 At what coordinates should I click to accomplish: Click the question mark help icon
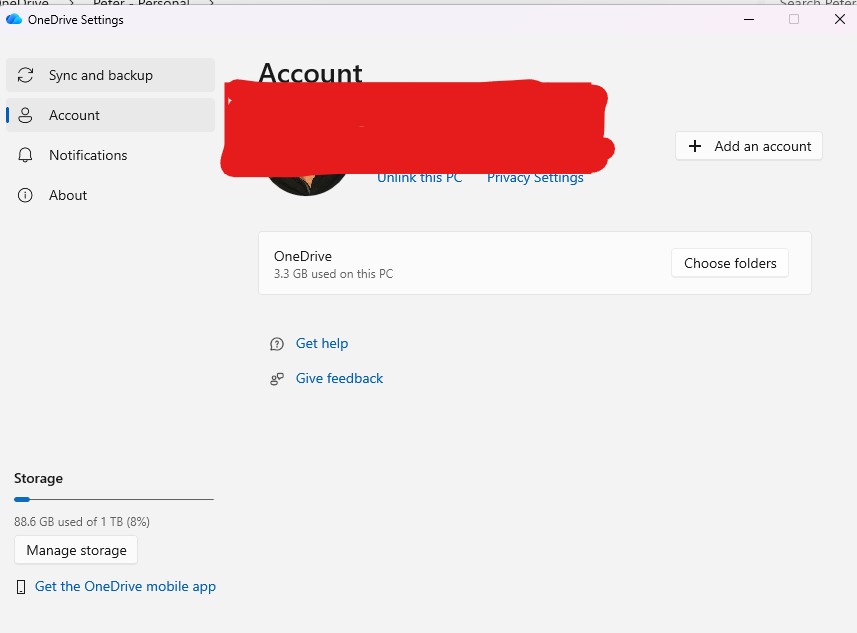[x=277, y=344]
